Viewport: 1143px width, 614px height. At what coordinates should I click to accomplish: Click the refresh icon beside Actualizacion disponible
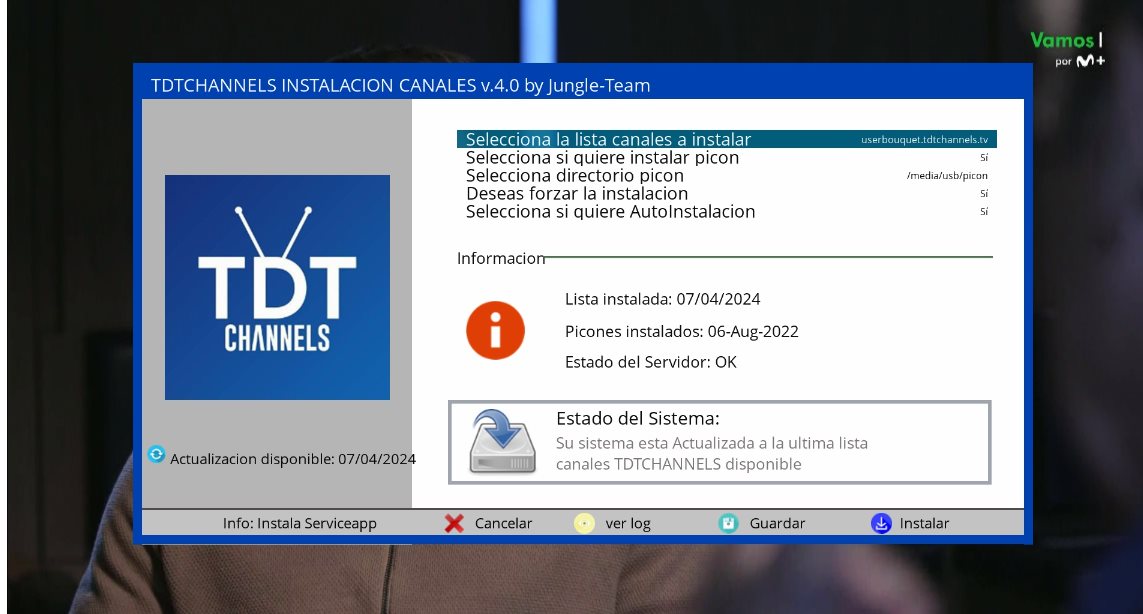point(156,454)
